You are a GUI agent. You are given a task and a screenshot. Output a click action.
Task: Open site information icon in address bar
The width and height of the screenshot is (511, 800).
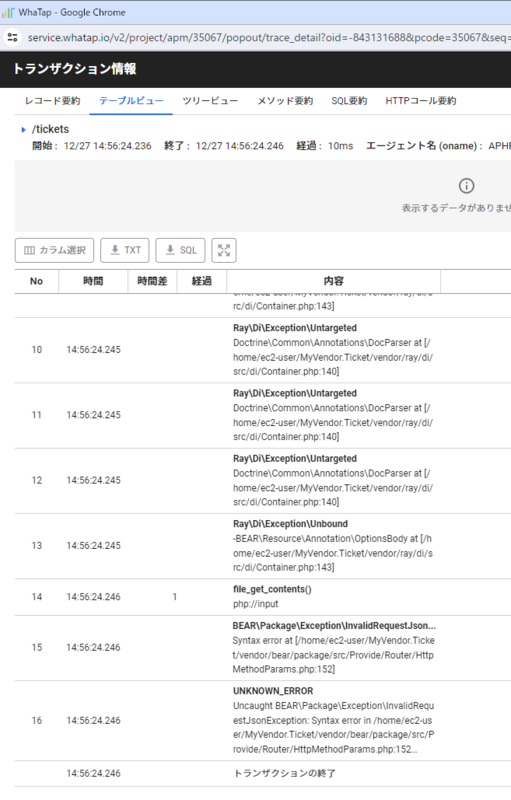coord(12,37)
